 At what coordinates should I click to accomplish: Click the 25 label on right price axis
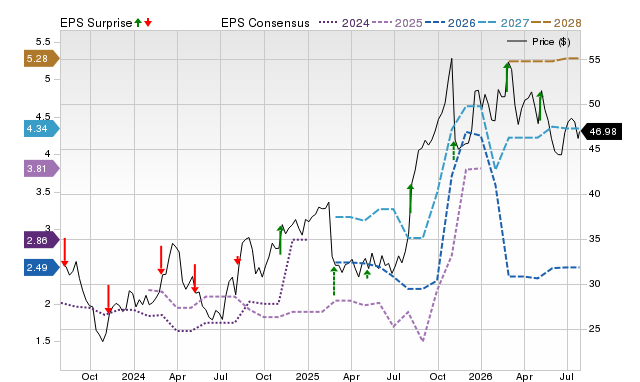click(594, 329)
